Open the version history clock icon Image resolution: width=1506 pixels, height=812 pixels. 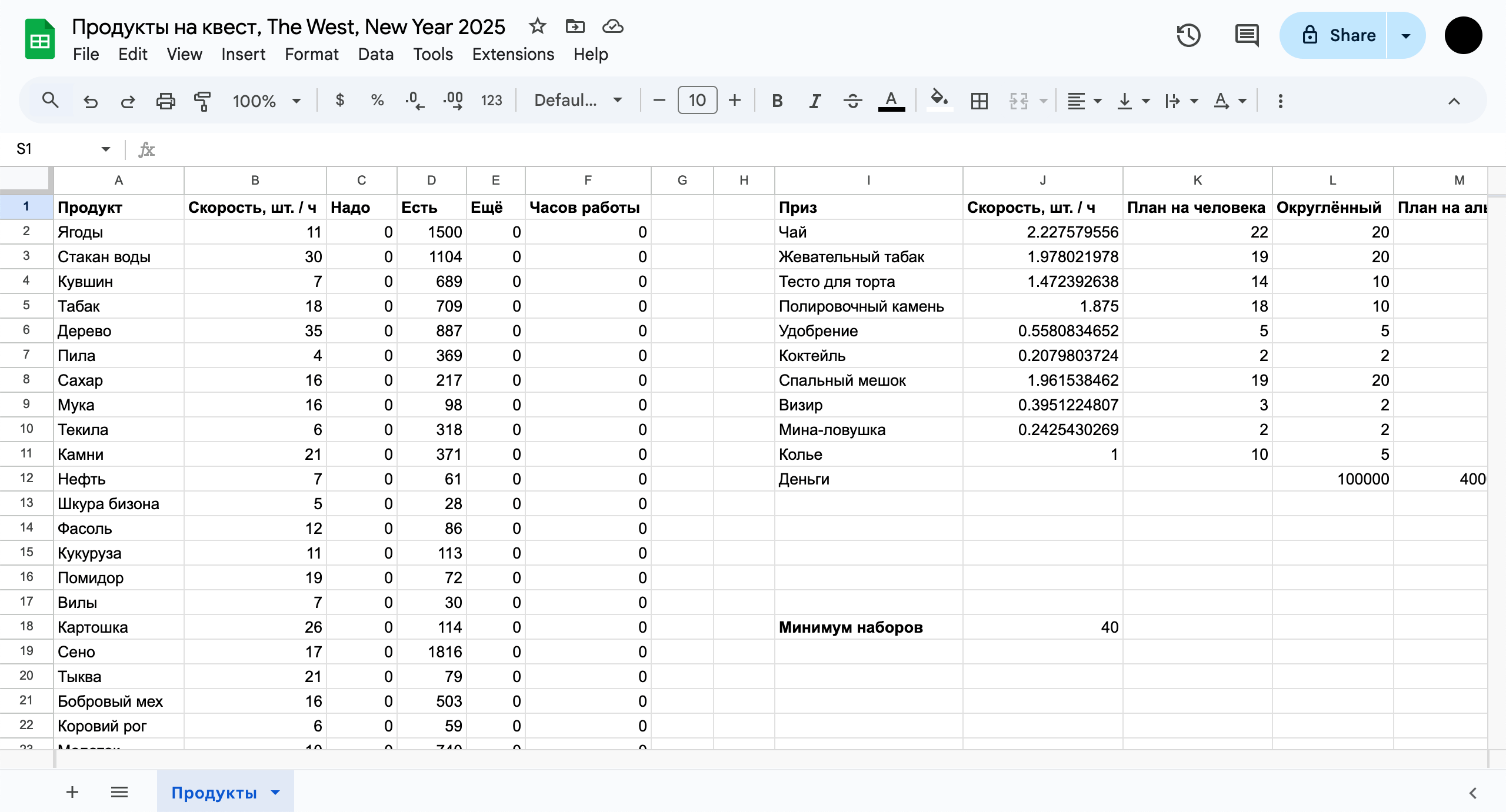(1189, 35)
